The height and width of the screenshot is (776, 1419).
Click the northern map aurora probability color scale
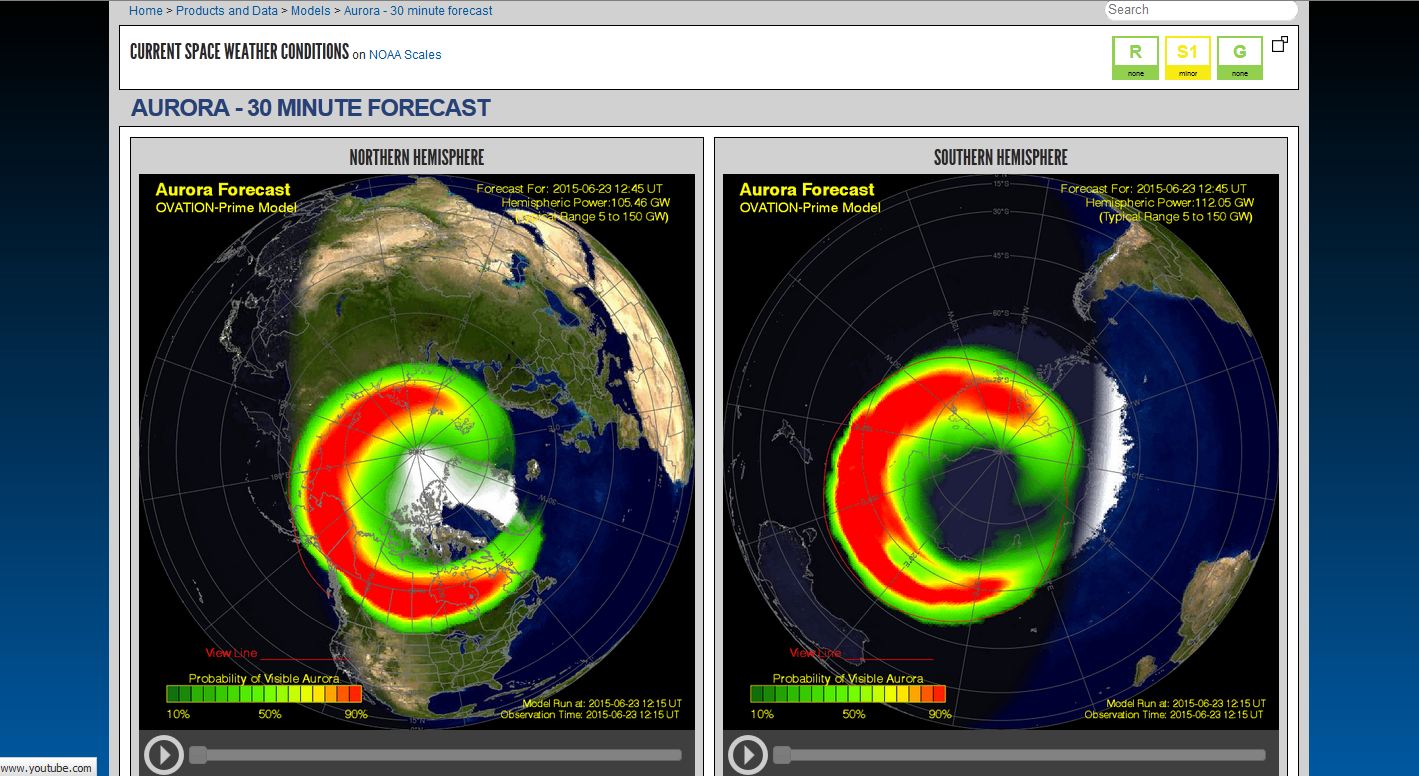pyautogui.click(x=263, y=694)
